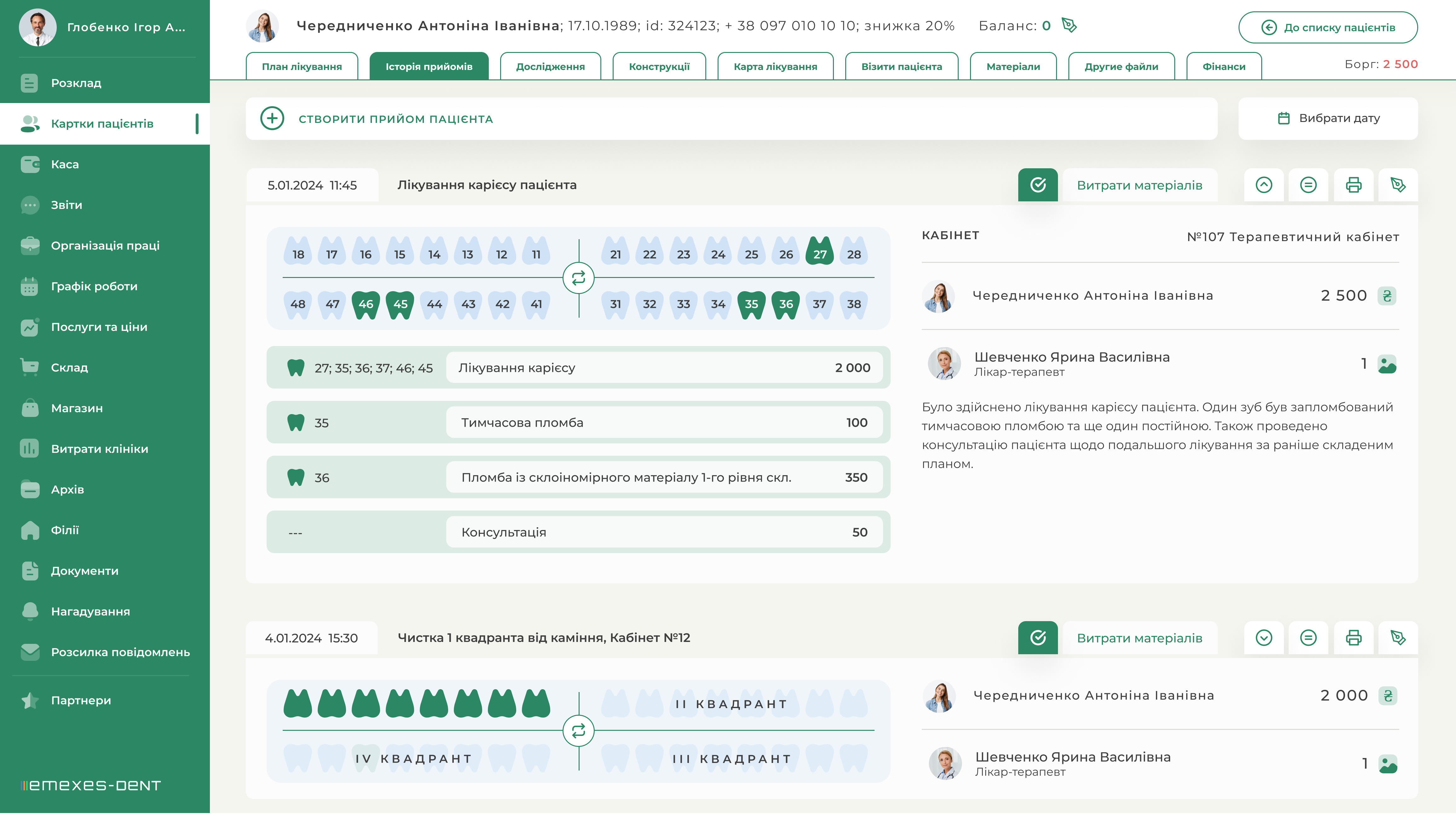Click edit pen icon next to Баланс
1456x814 pixels.
click(x=1069, y=26)
